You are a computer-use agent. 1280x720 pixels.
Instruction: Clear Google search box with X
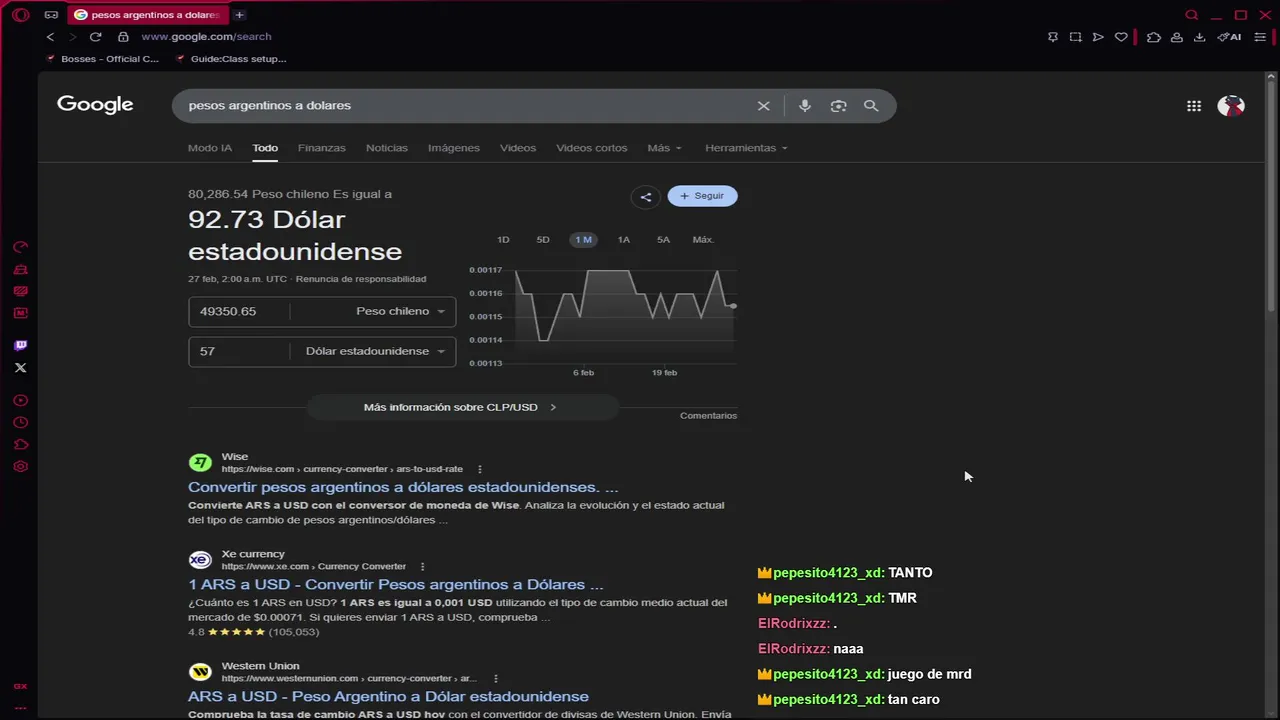(763, 106)
